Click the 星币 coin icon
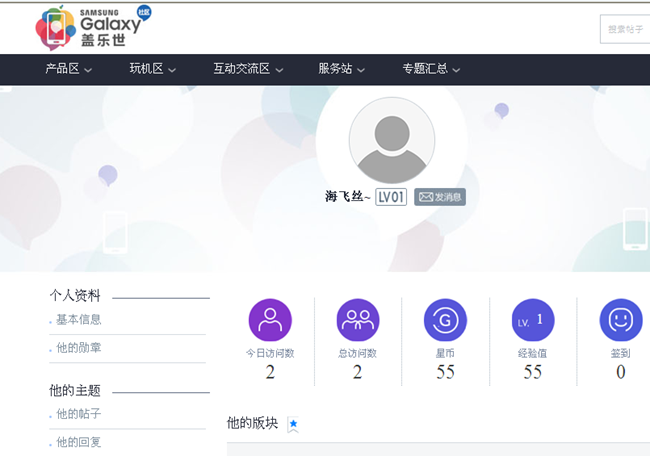Viewport: 650px width, 456px height. pos(445,320)
